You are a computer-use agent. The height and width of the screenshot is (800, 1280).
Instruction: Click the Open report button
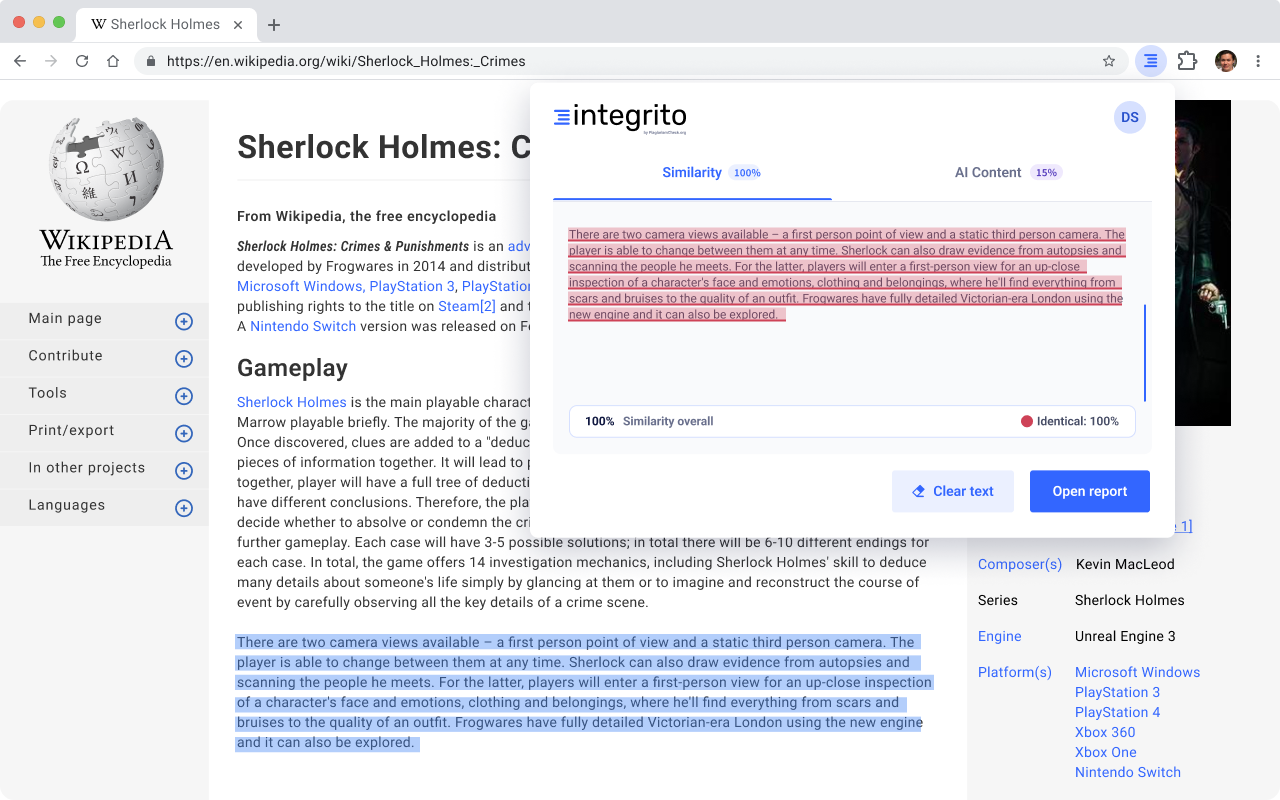(1089, 491)
